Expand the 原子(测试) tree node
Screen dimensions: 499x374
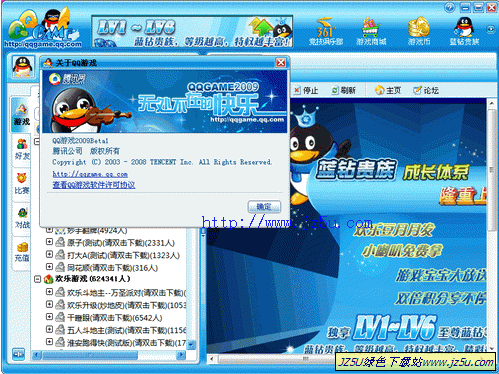click(49, 242)
